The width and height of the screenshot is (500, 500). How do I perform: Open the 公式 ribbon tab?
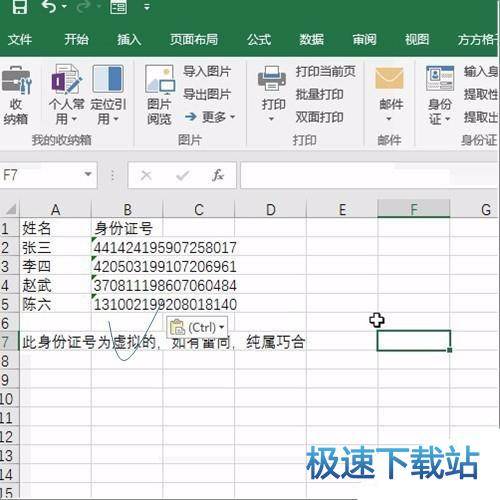259,40
